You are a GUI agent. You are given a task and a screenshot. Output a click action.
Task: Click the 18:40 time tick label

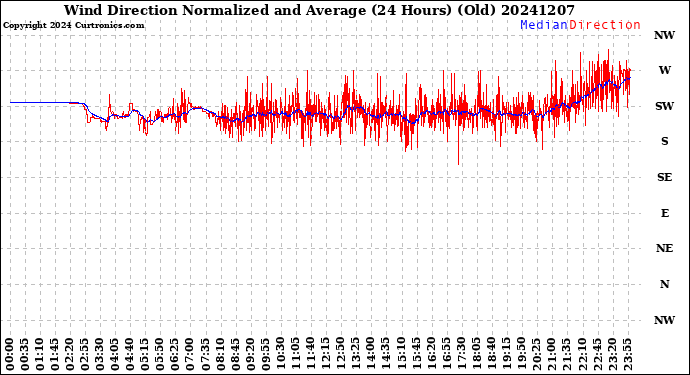point(492,353)
